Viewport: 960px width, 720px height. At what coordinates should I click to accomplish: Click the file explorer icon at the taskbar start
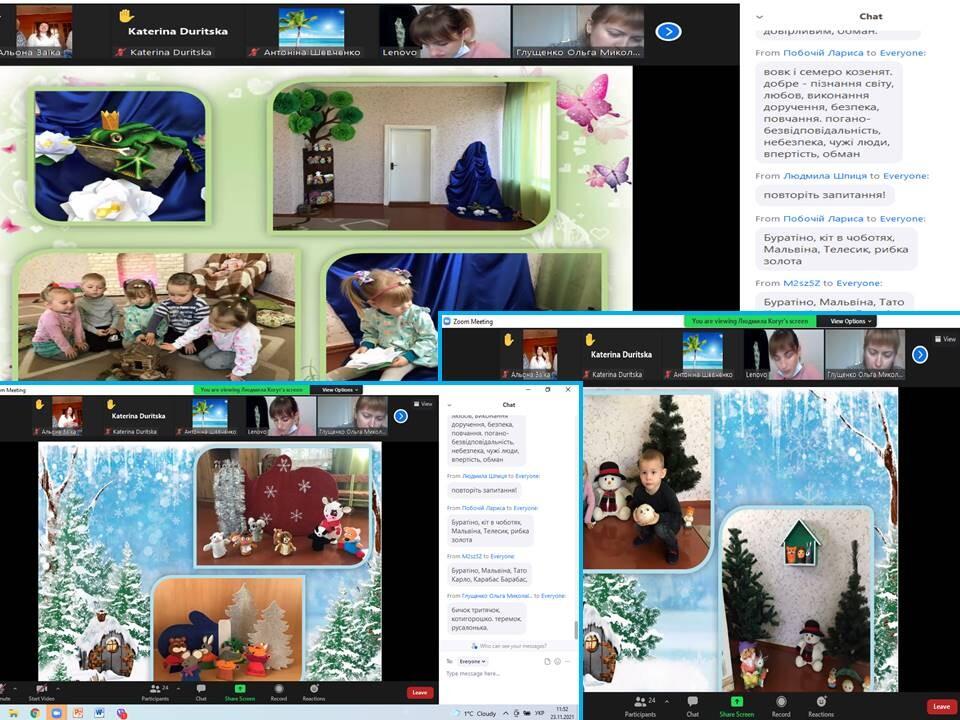click(x=13, y=713)
